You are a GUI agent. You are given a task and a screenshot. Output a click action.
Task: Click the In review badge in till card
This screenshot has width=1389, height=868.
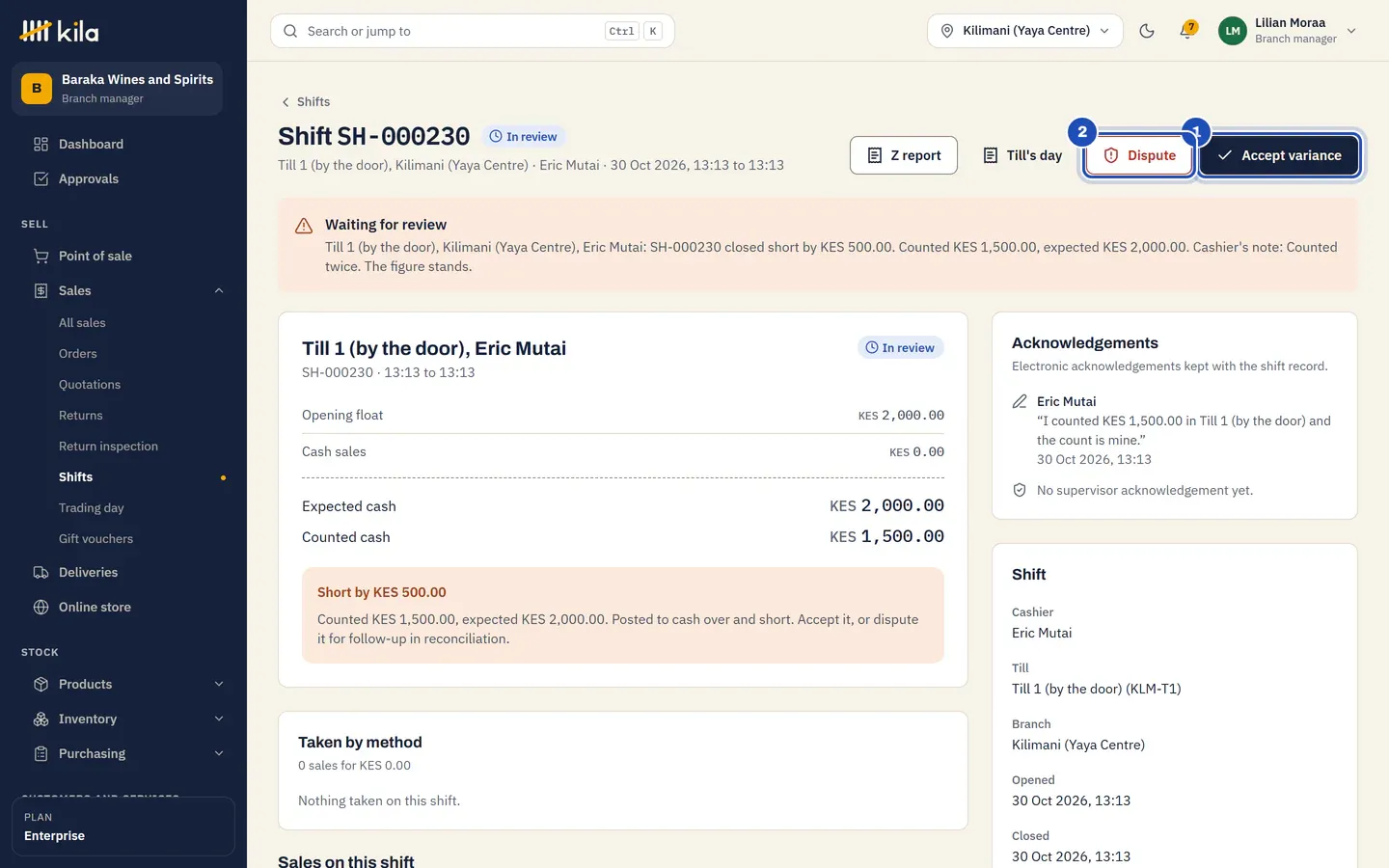click(900, 348)
